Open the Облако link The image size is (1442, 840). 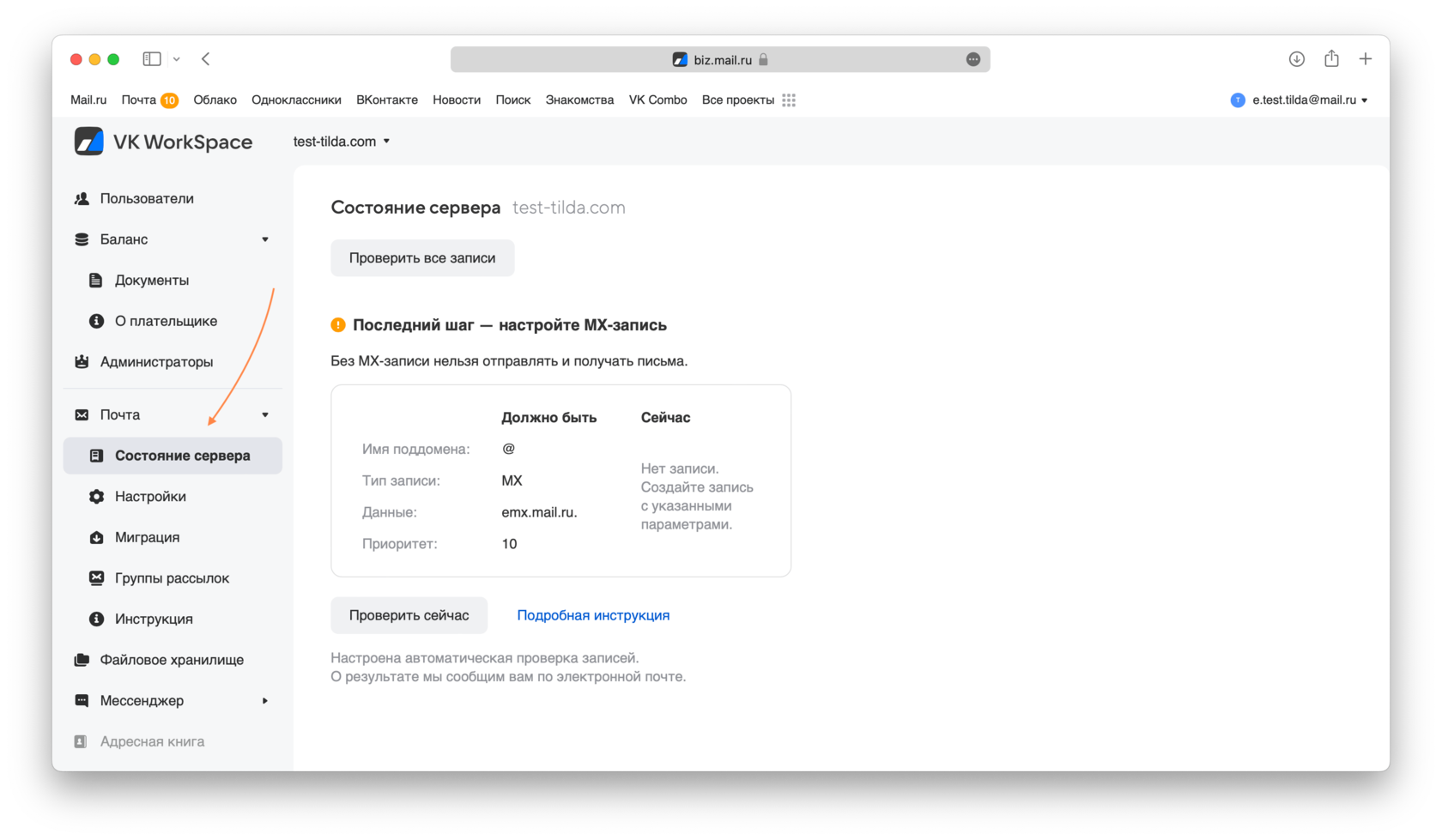click(x=215, y=100)
